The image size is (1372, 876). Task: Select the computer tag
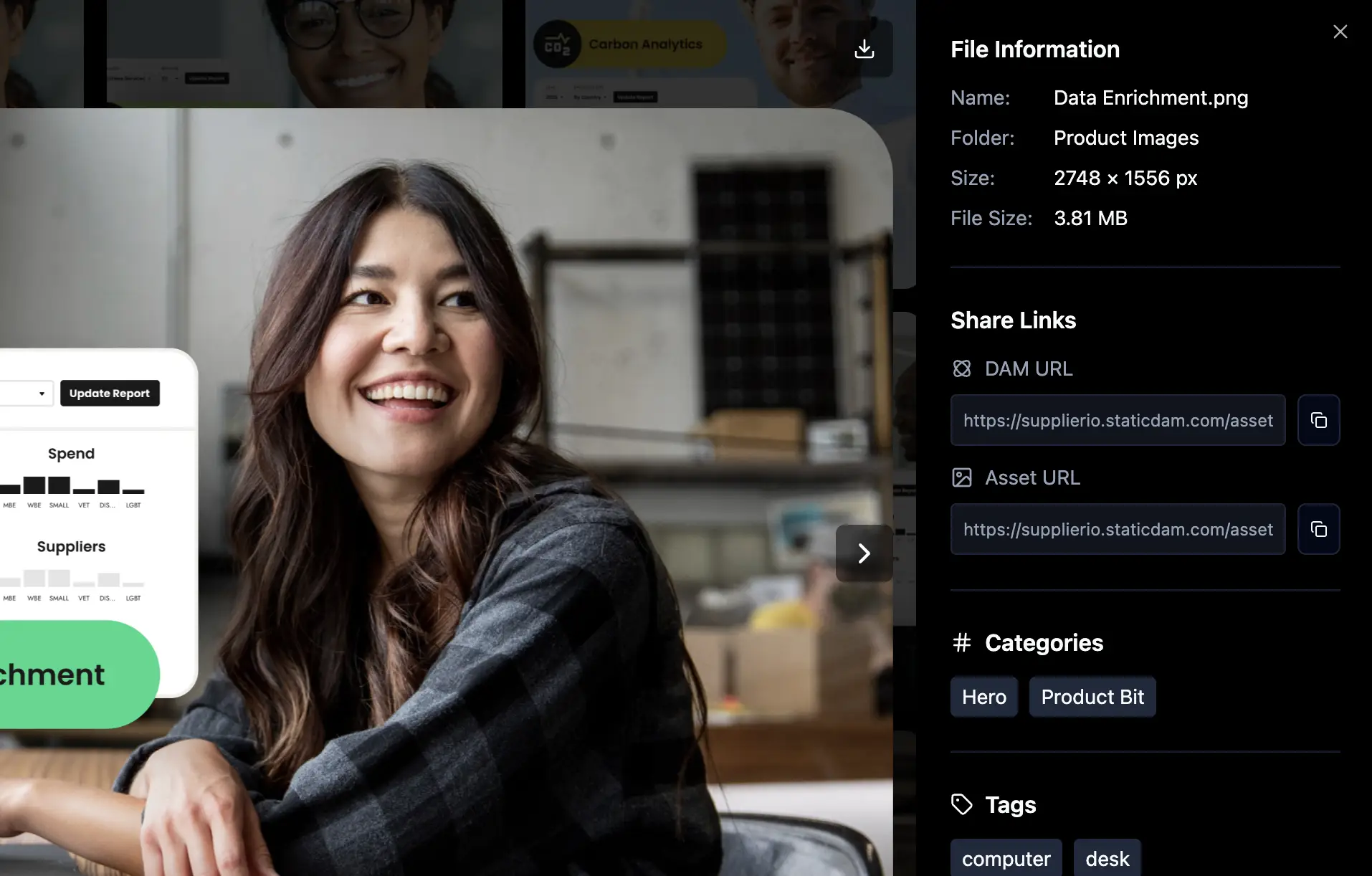point(1006,858)
